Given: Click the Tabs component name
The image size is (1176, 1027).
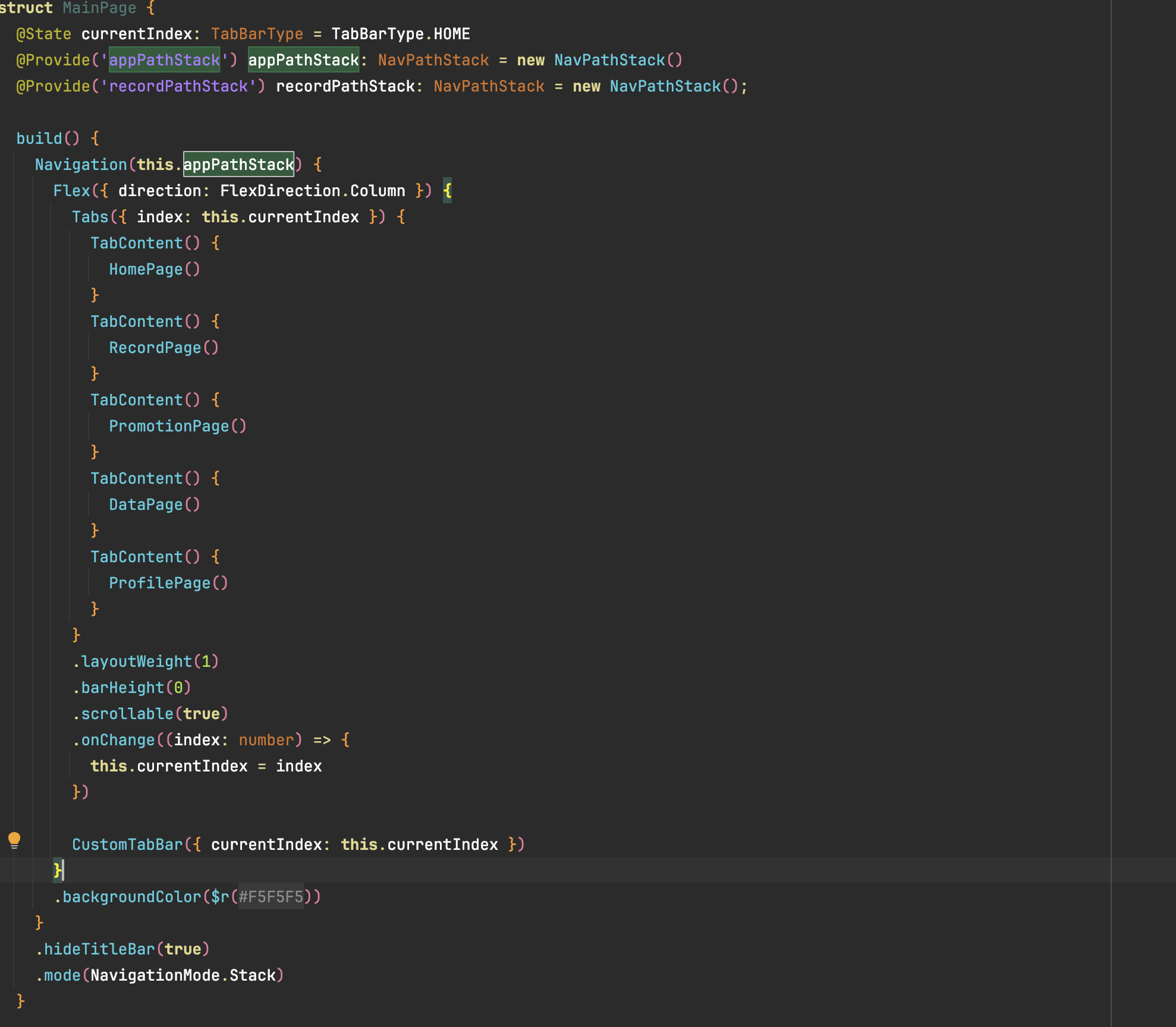Looking at the screenshot, I should [90, 217].
